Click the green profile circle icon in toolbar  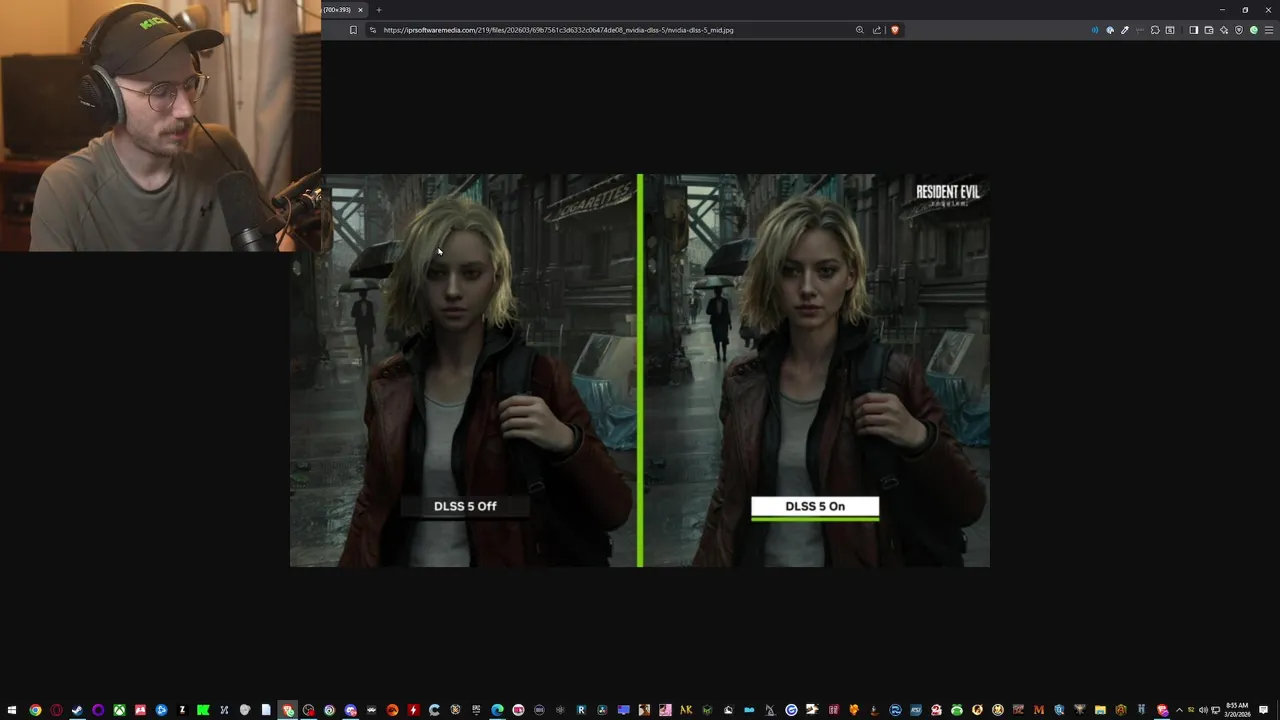1254,30
